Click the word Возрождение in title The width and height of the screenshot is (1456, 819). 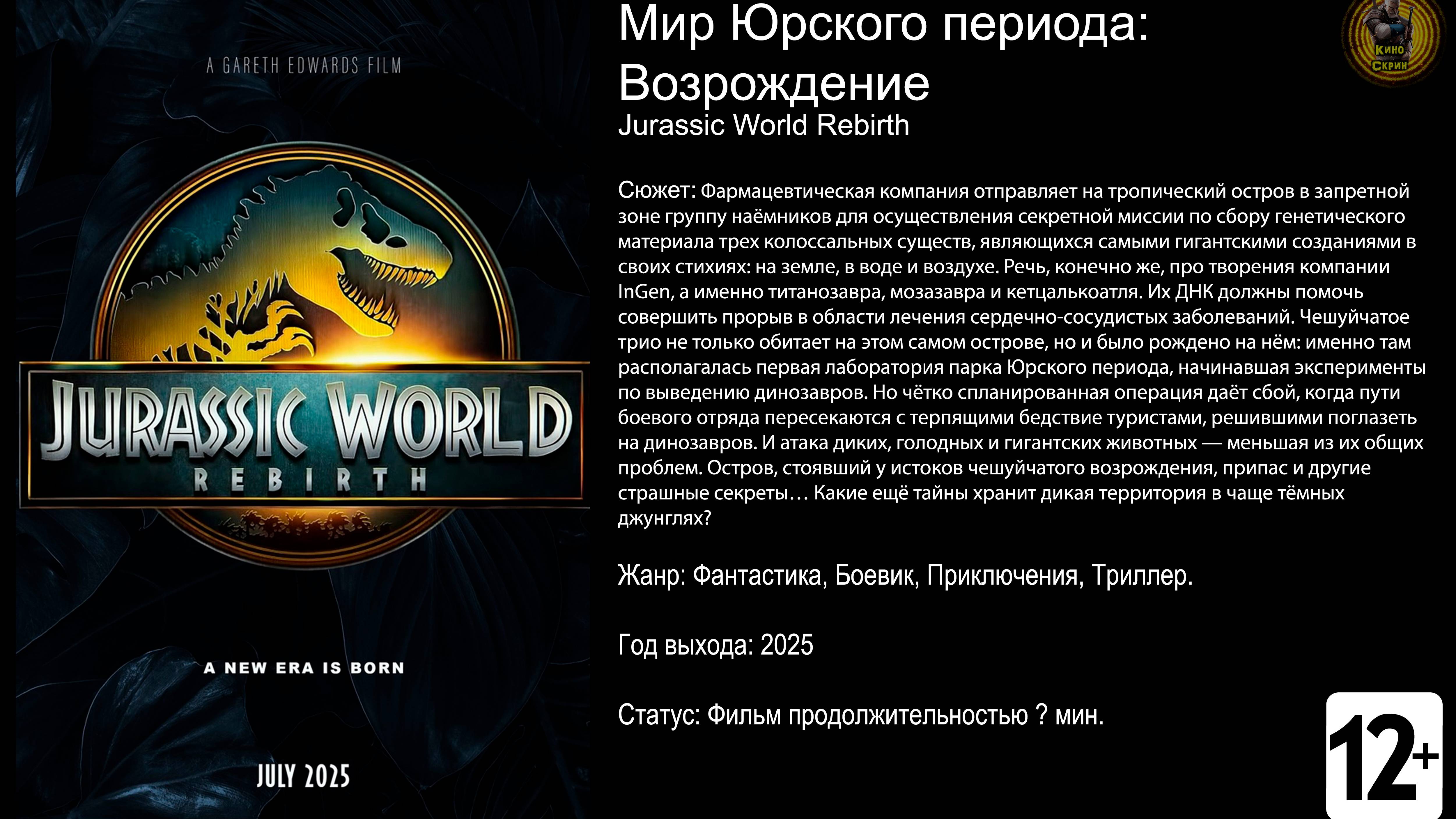(774, 83)
